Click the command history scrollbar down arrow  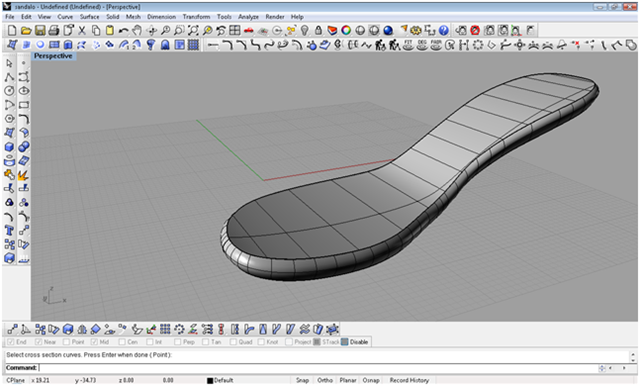633,360
